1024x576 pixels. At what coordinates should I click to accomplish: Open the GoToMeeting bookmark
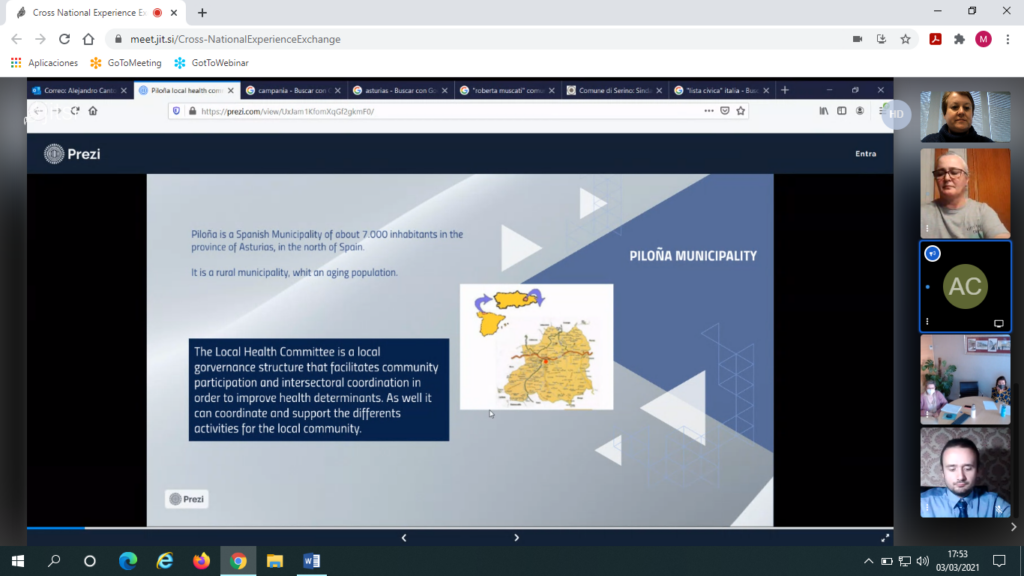click(126, 63)
